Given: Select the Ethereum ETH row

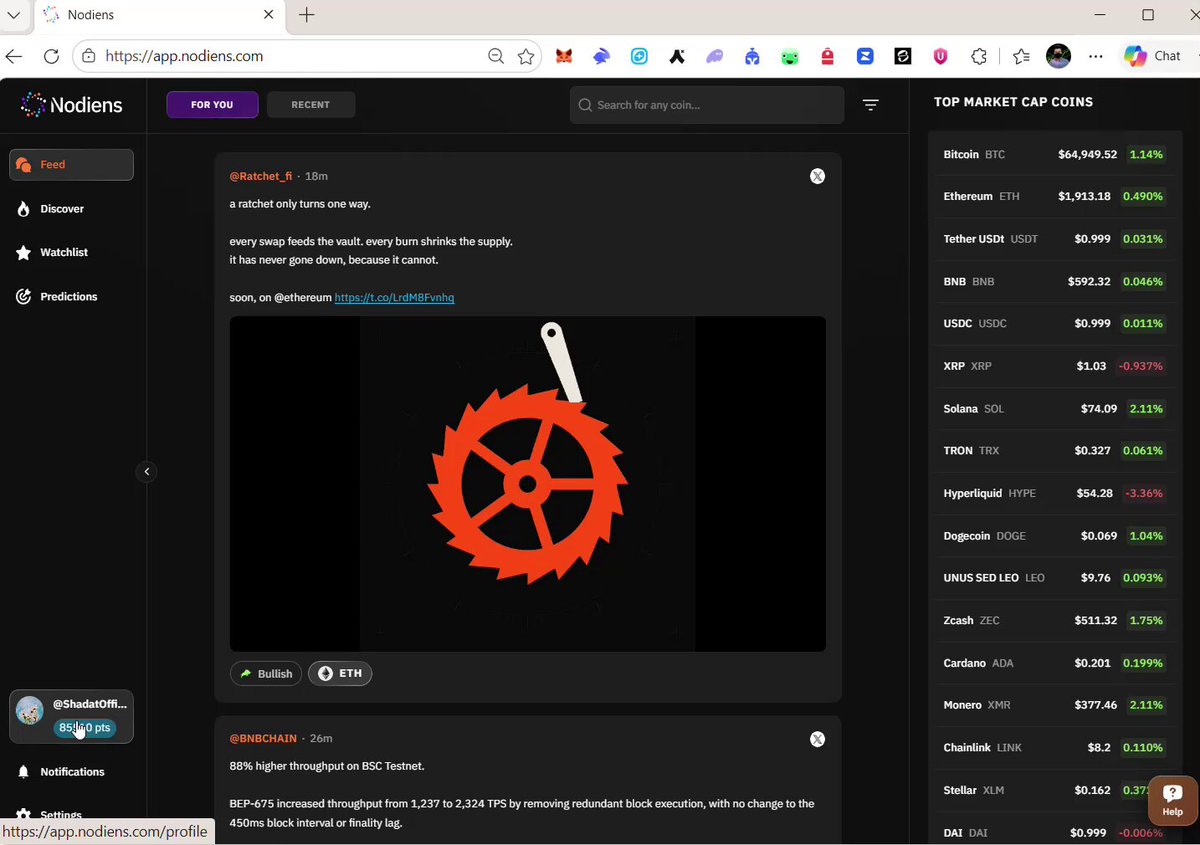Looking at the screenshot, I should [x=1054, y=197].
